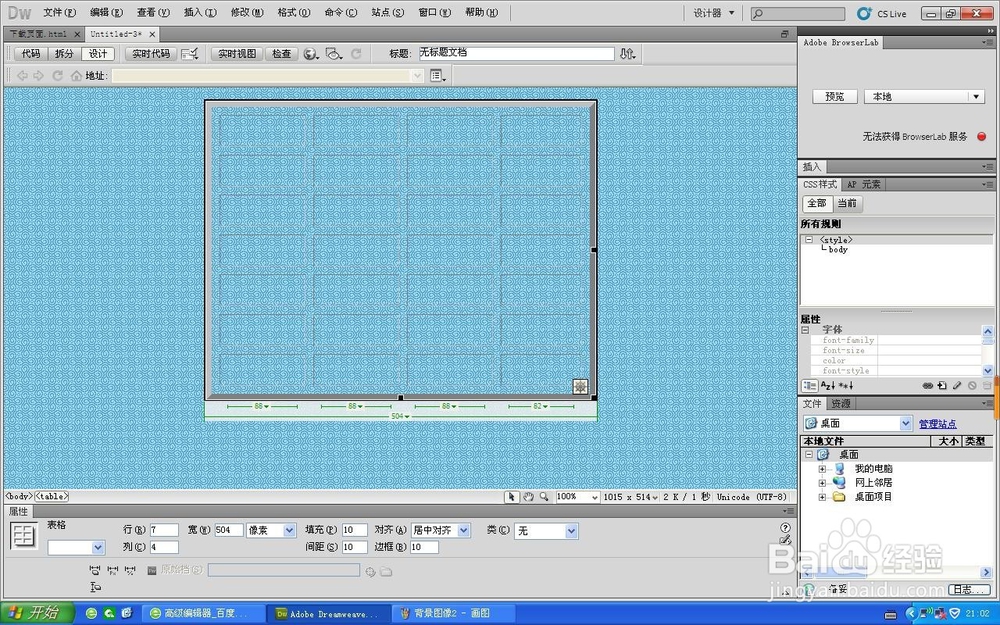The width and height of the screenshot is (1000, 625).
Task: Collapse the style node in CSS rules
Action: pos(809,240)
